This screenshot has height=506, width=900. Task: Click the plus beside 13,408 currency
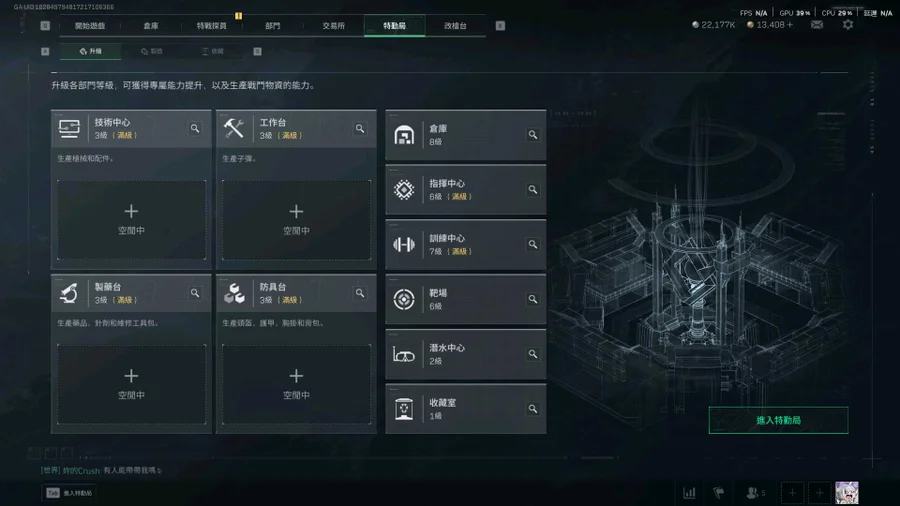tap(790, 25)
